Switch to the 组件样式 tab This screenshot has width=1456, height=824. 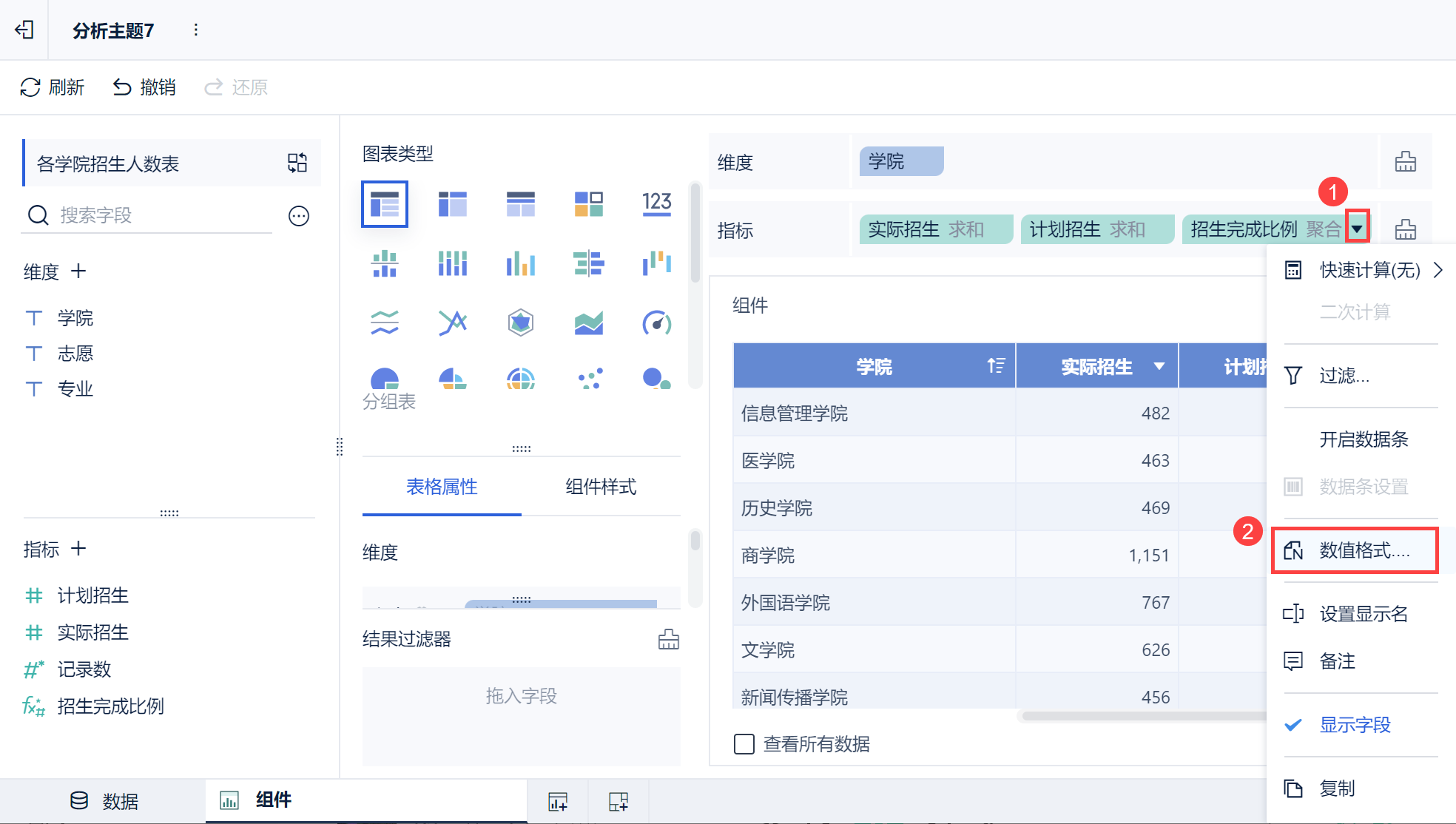click(x=600, y=487)
